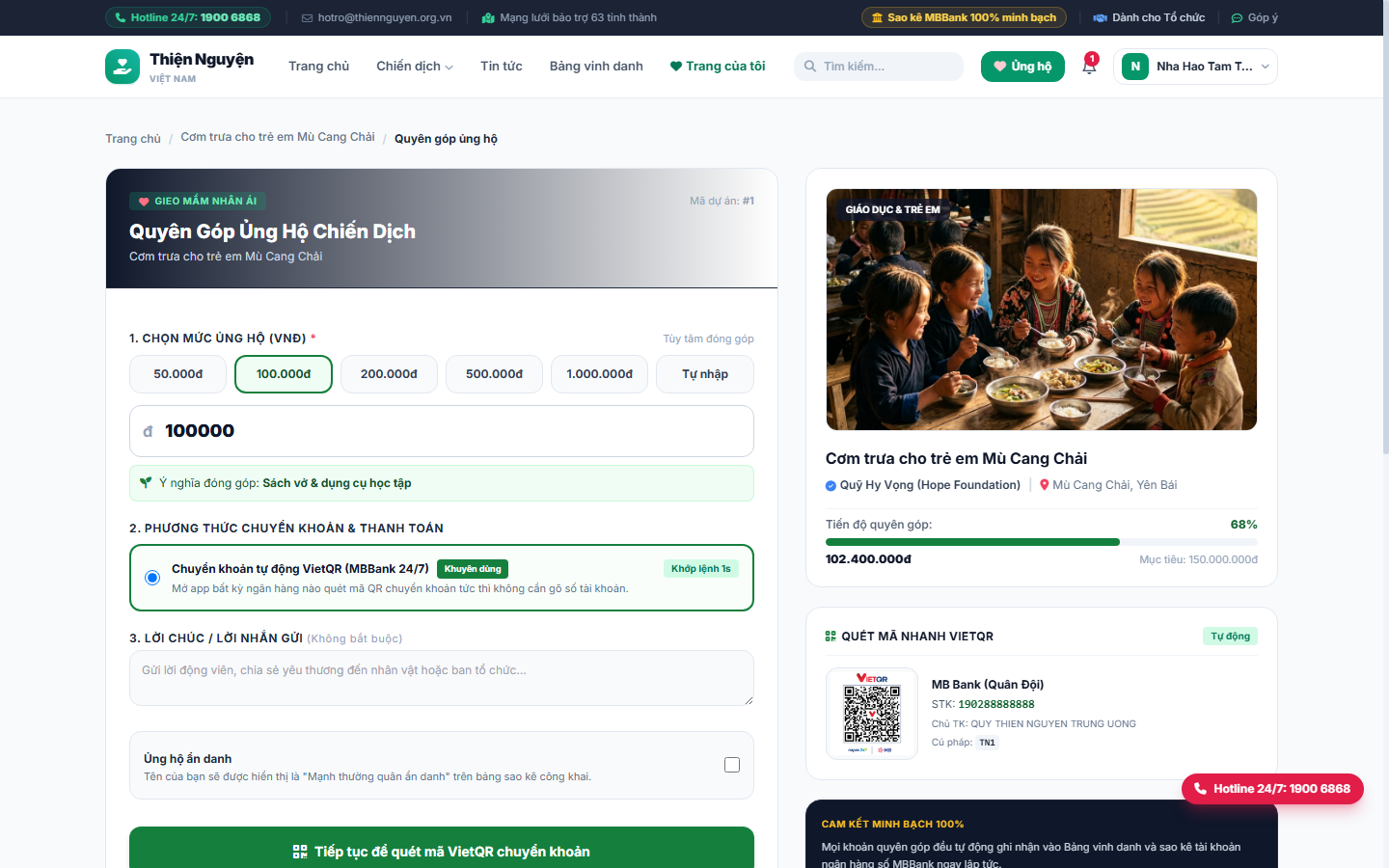Select the VietQR automatic transfer radio button
This screenshot has height=868, width=1389.
pos(152,578)
